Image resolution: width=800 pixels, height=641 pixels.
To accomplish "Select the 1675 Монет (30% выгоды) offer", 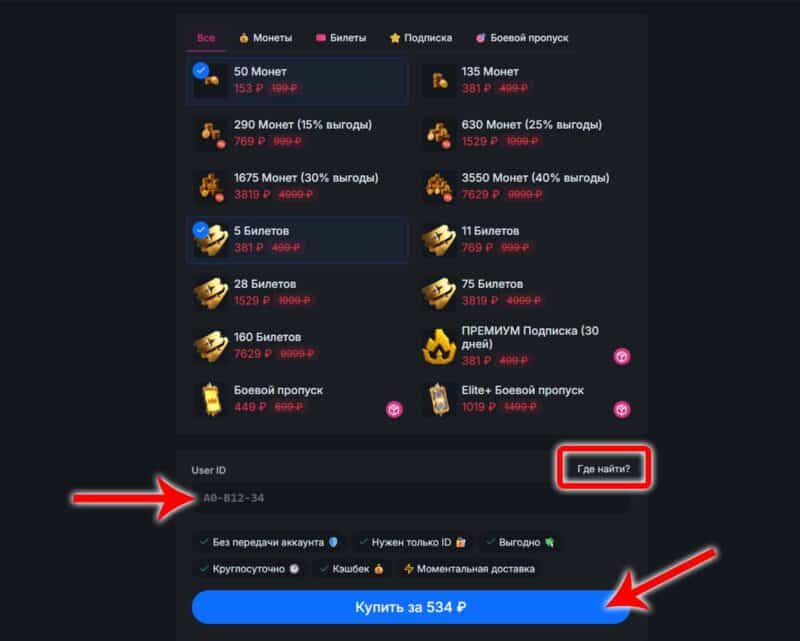I will [297, 187].
